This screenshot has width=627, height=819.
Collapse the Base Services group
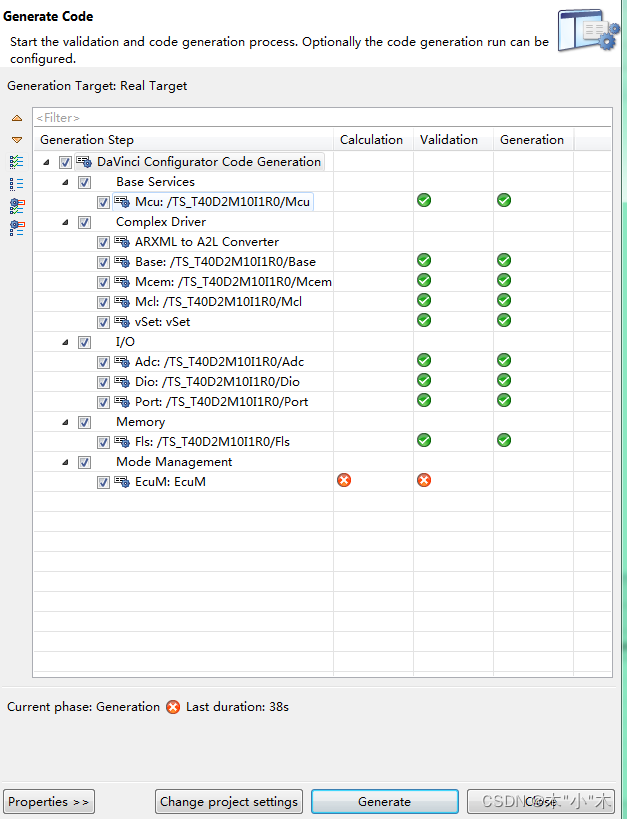coord(65,182)
